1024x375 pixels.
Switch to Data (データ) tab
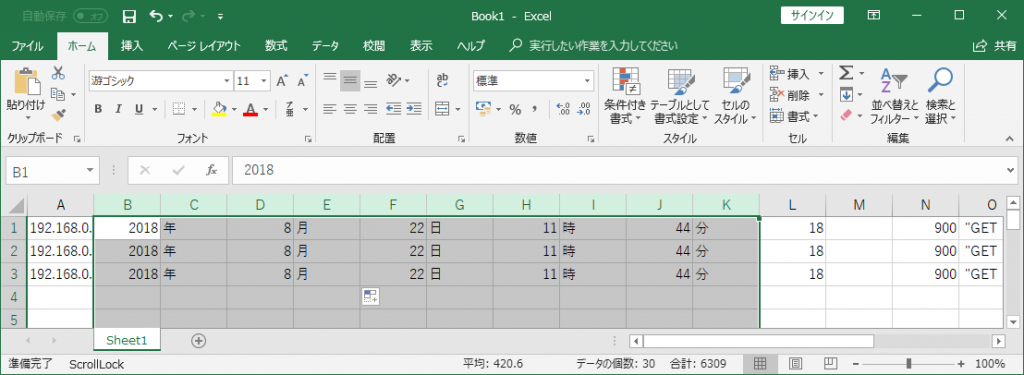325,46
